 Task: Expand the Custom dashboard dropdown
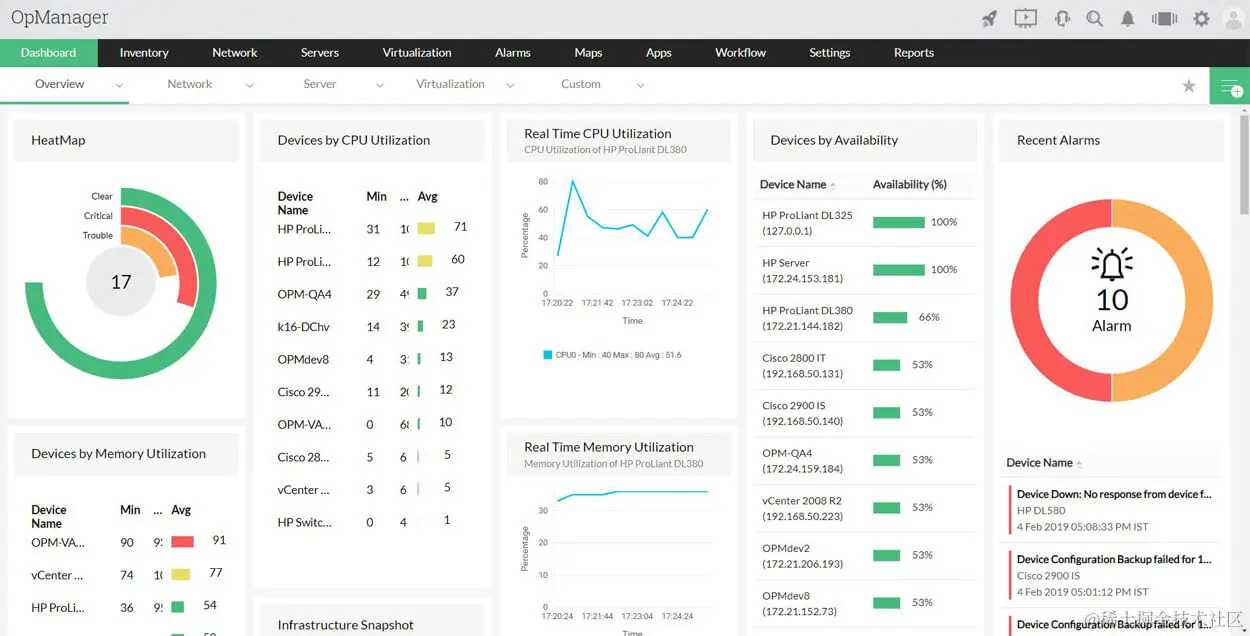[x=639, y=86]
